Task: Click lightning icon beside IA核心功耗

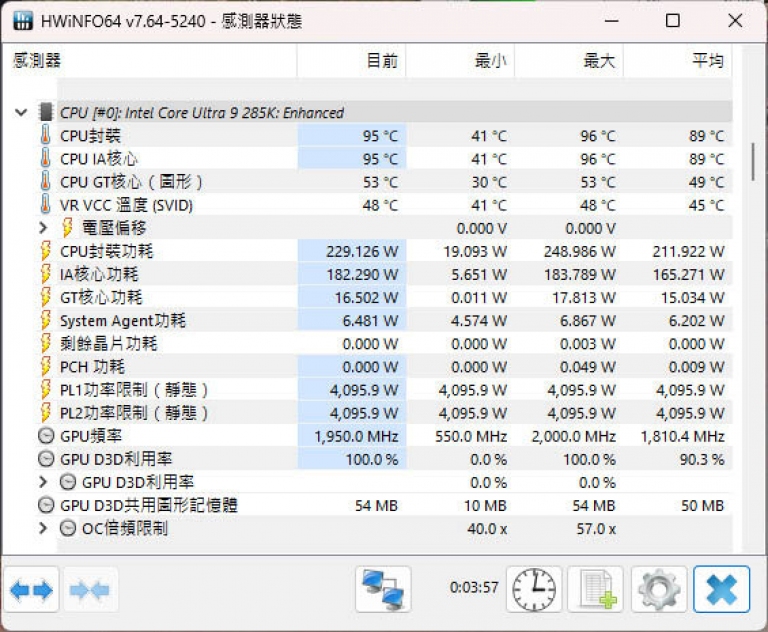Action: [x=46, y=274]
